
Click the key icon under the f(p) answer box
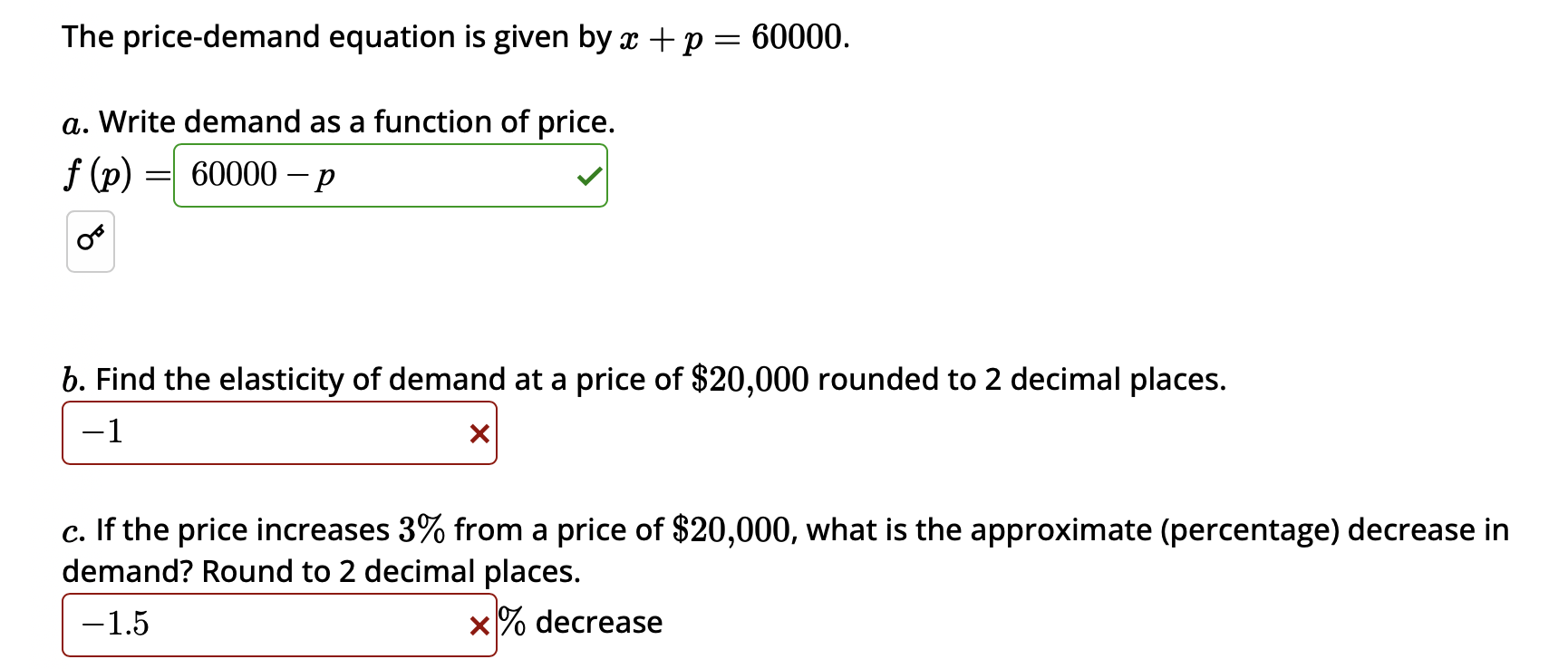[x=90, y=239]
